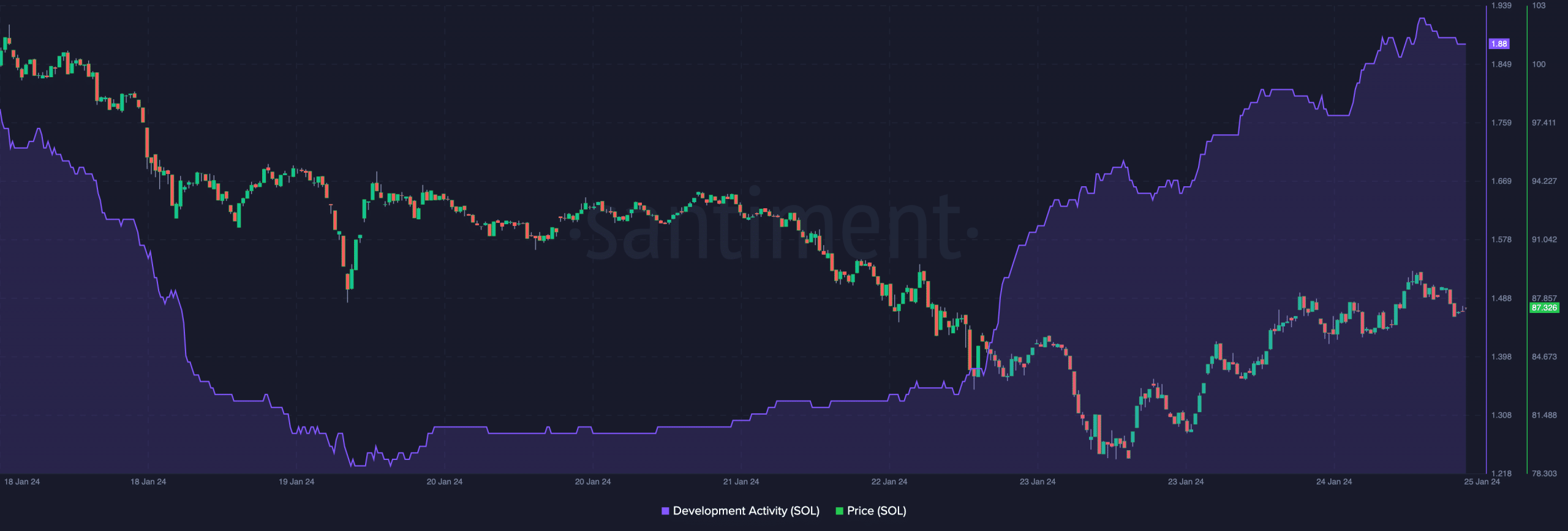1568x531 pixels.
Task: Click the 94.227 price axis value
Action: coord(1543,181)
